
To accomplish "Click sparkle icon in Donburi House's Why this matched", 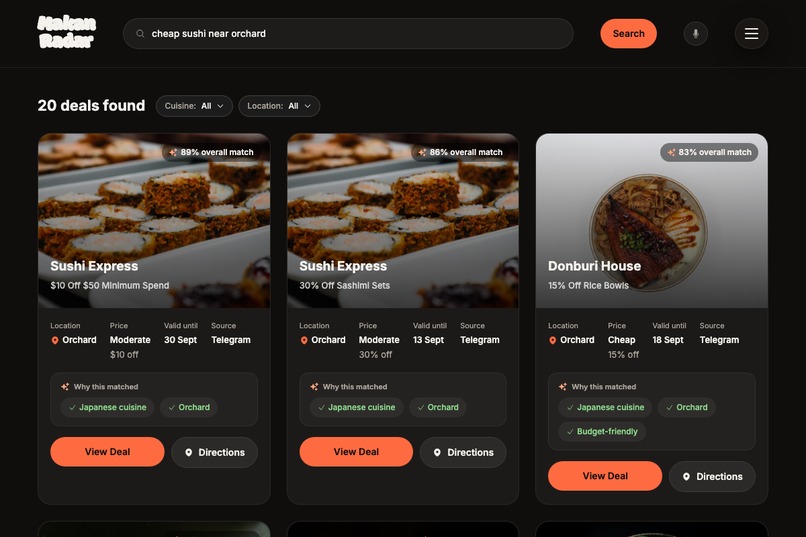I will click(x=563, y=386).
